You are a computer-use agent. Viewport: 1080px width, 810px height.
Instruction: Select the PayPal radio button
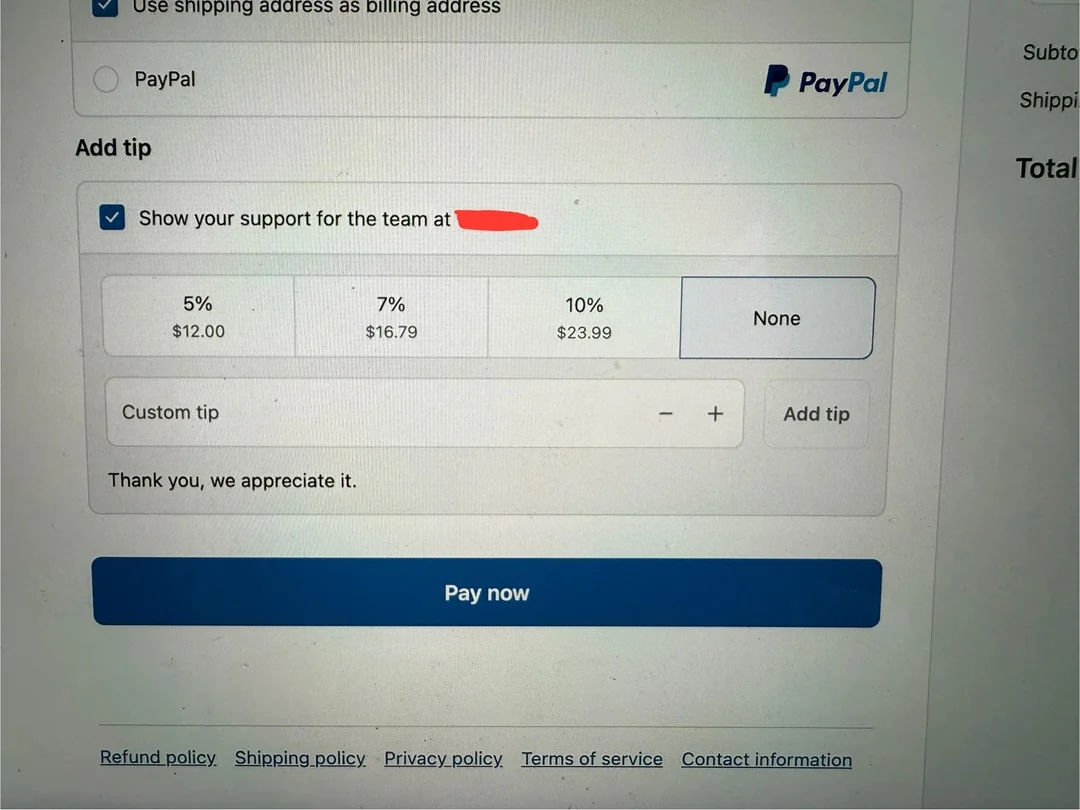105,79
